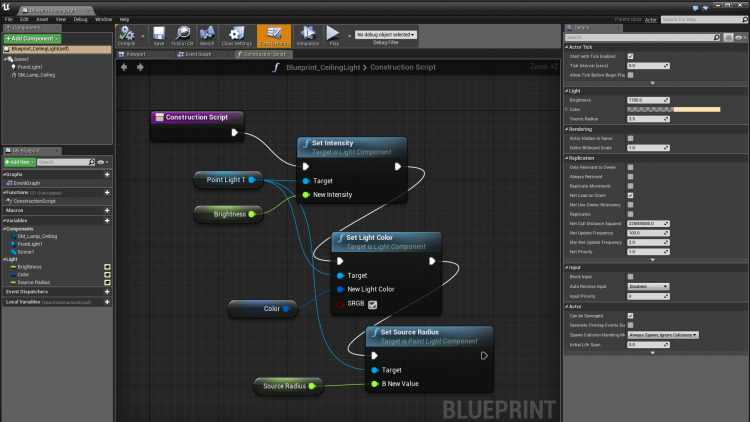Screen dimensions: 750x422
Task: Navigate back in graph history
Action: 124,67
